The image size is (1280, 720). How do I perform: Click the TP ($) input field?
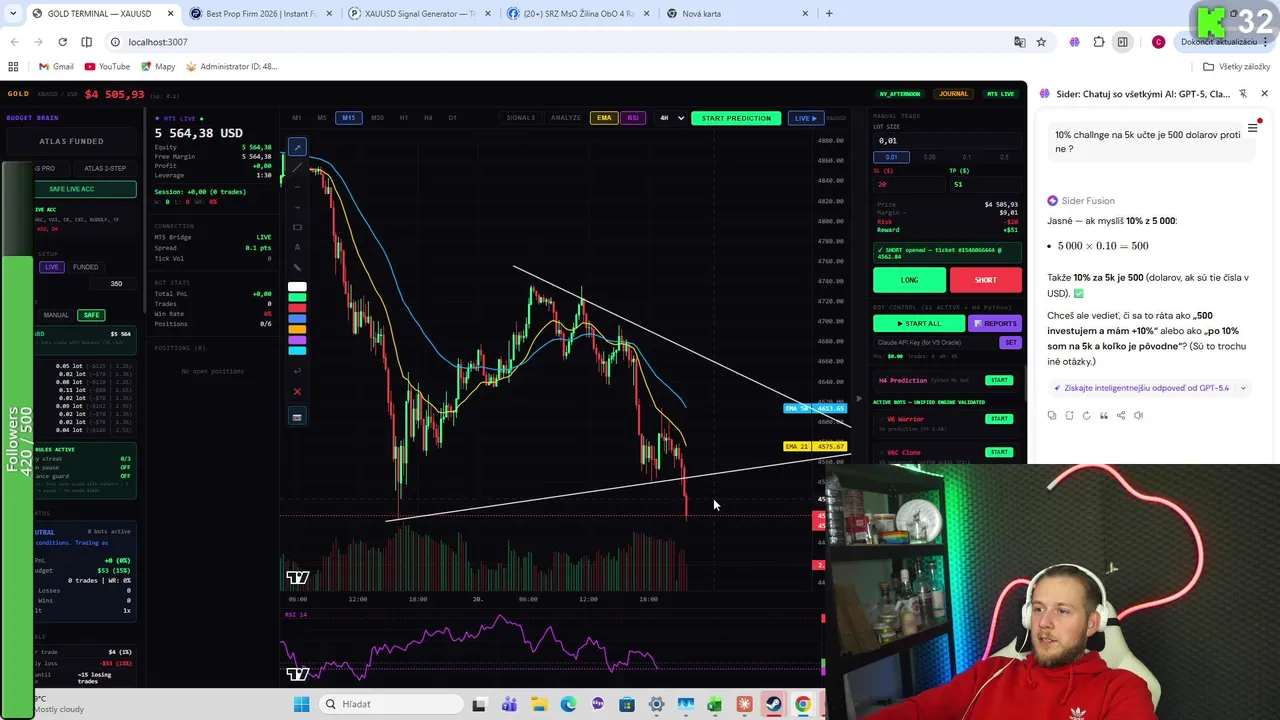tap(985, 184)
